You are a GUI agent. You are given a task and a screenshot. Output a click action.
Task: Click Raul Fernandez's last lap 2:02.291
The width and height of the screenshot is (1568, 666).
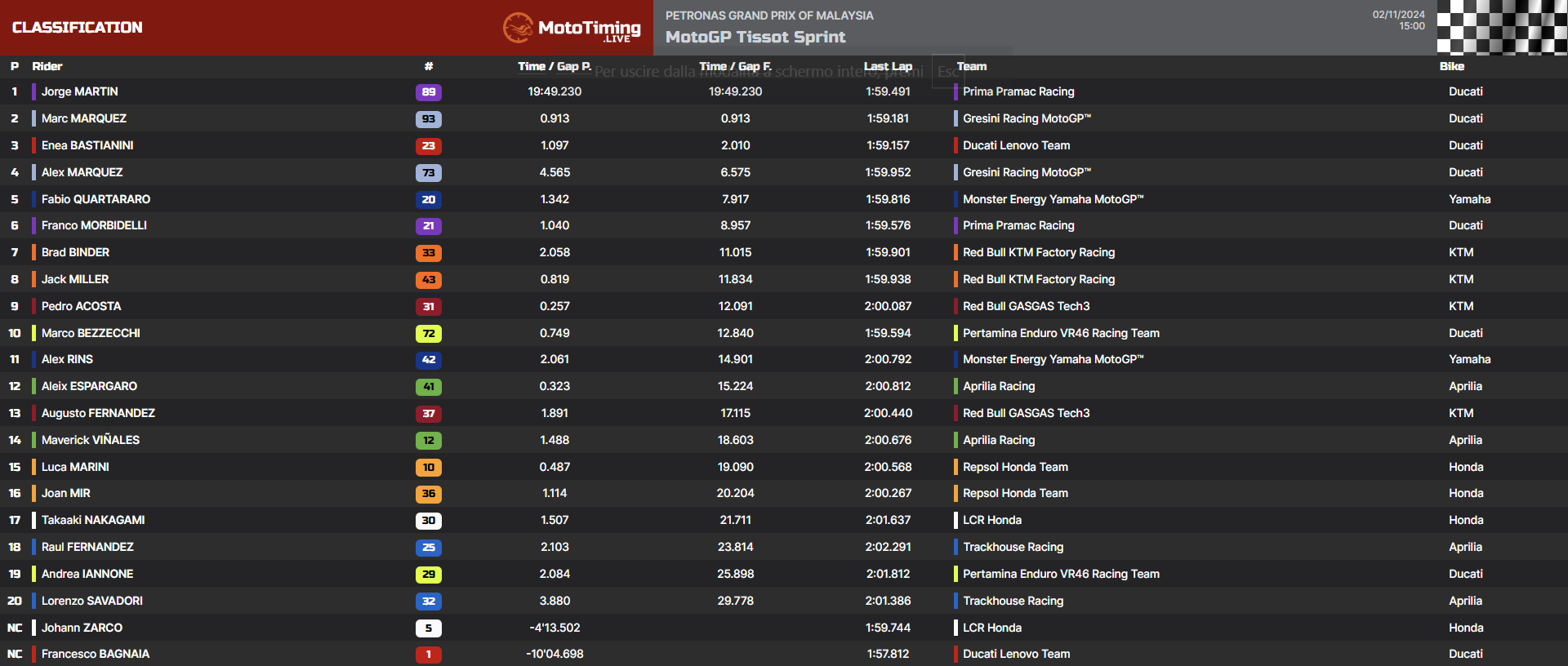(x=888, y=547)
